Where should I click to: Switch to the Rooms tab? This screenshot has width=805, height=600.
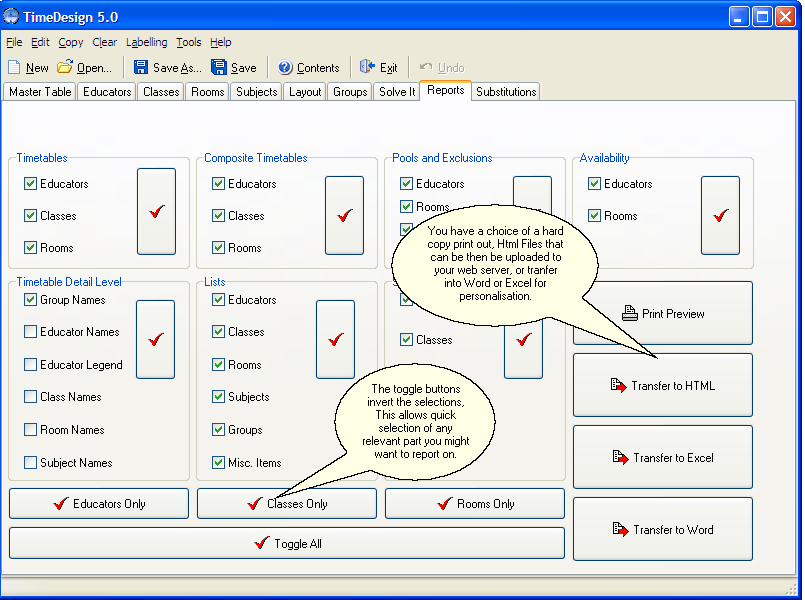207,92
